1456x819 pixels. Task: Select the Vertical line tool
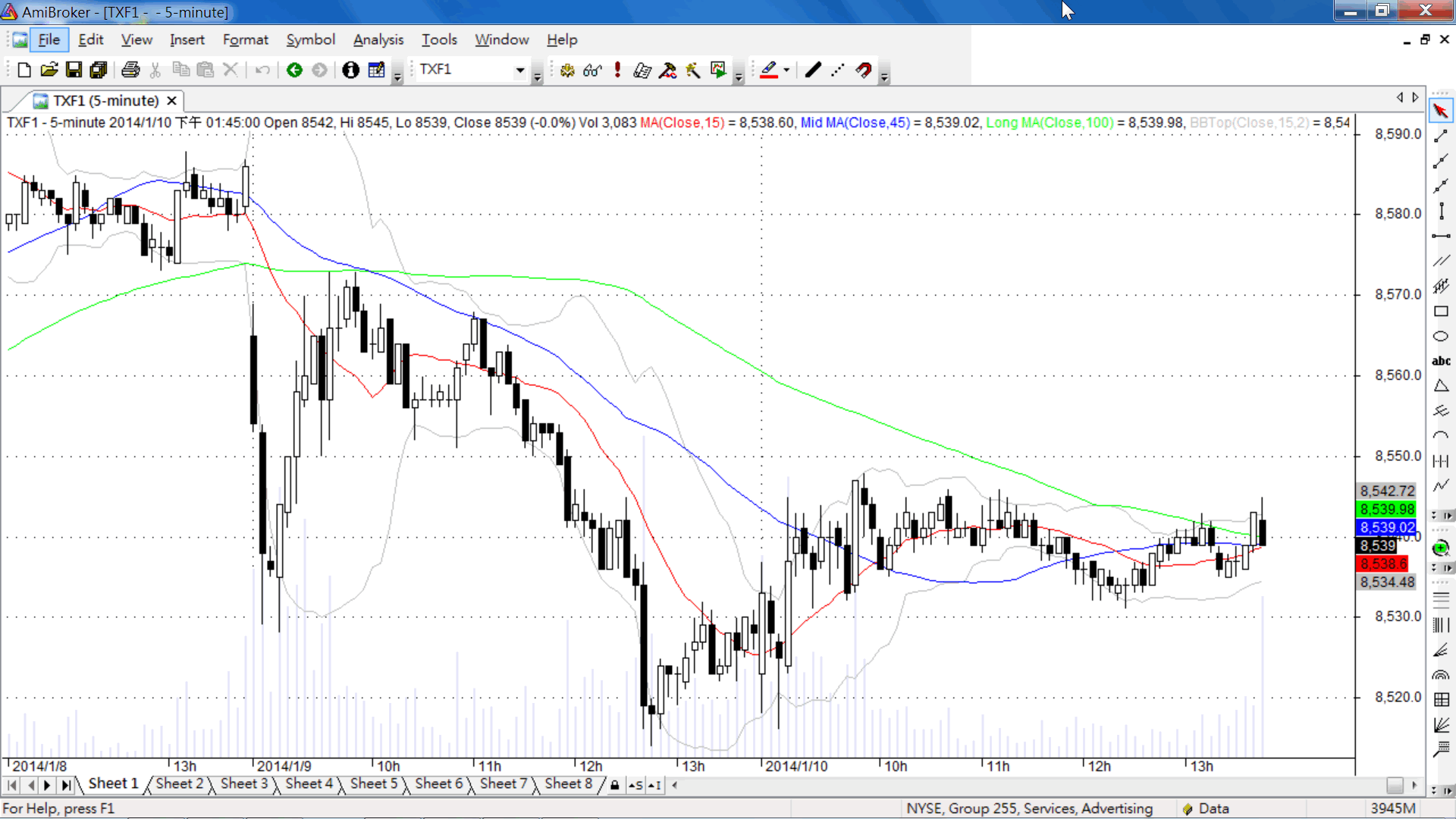pyautogui.click(x=1441, y=211)
